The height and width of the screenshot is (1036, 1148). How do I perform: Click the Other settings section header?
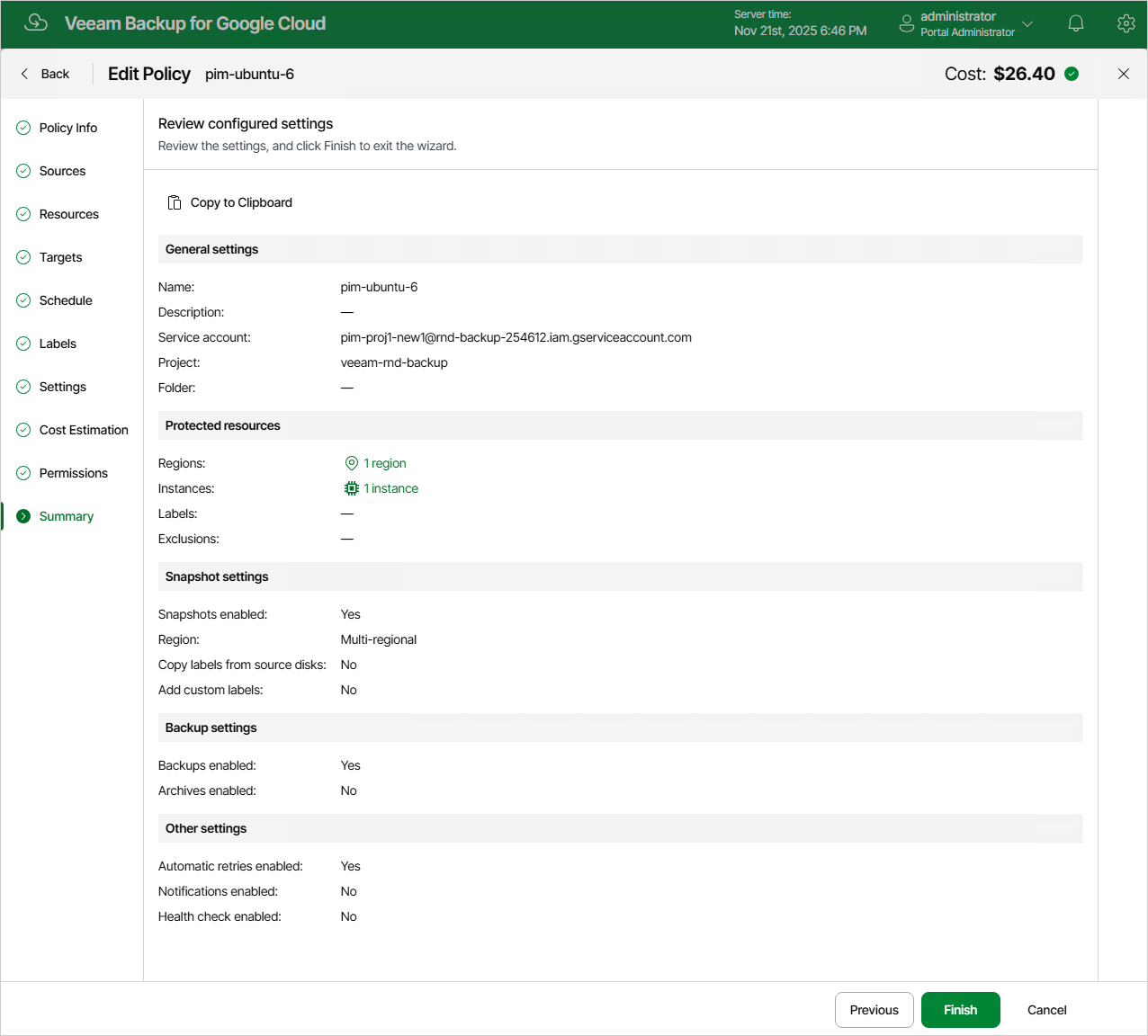(621, 828)
